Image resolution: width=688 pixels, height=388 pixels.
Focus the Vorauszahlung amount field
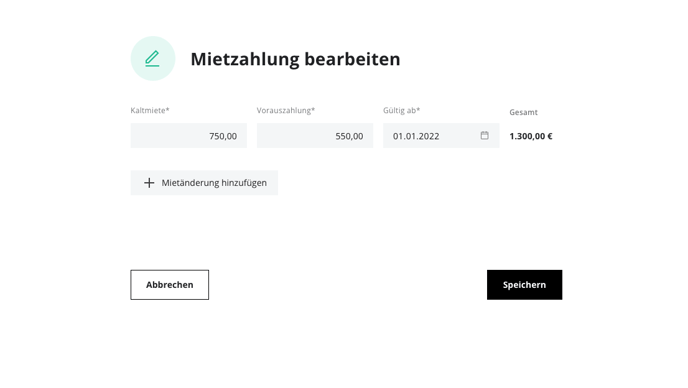[x=315, y=136]
